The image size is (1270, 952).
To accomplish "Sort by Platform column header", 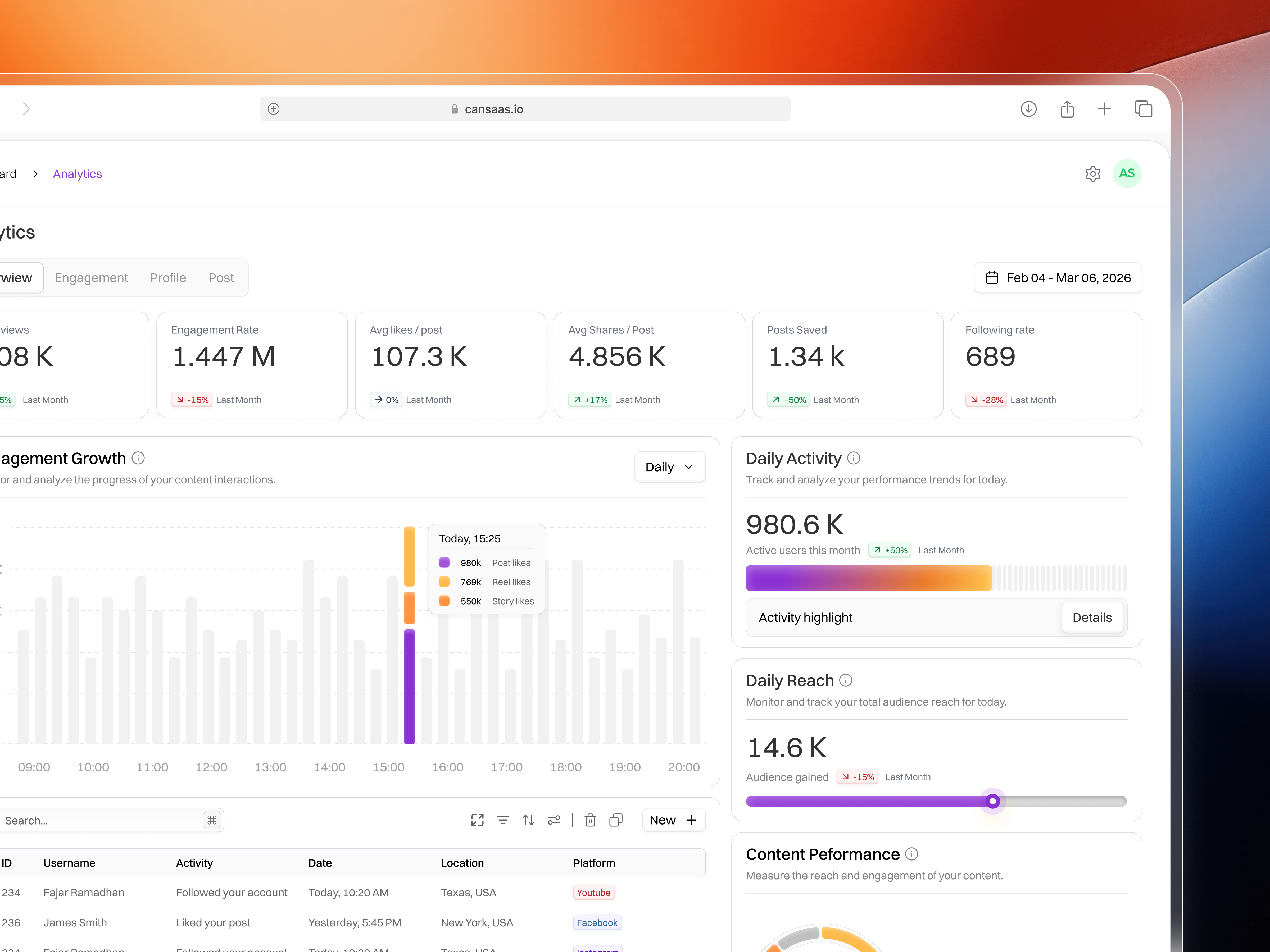I will [594, 863].
